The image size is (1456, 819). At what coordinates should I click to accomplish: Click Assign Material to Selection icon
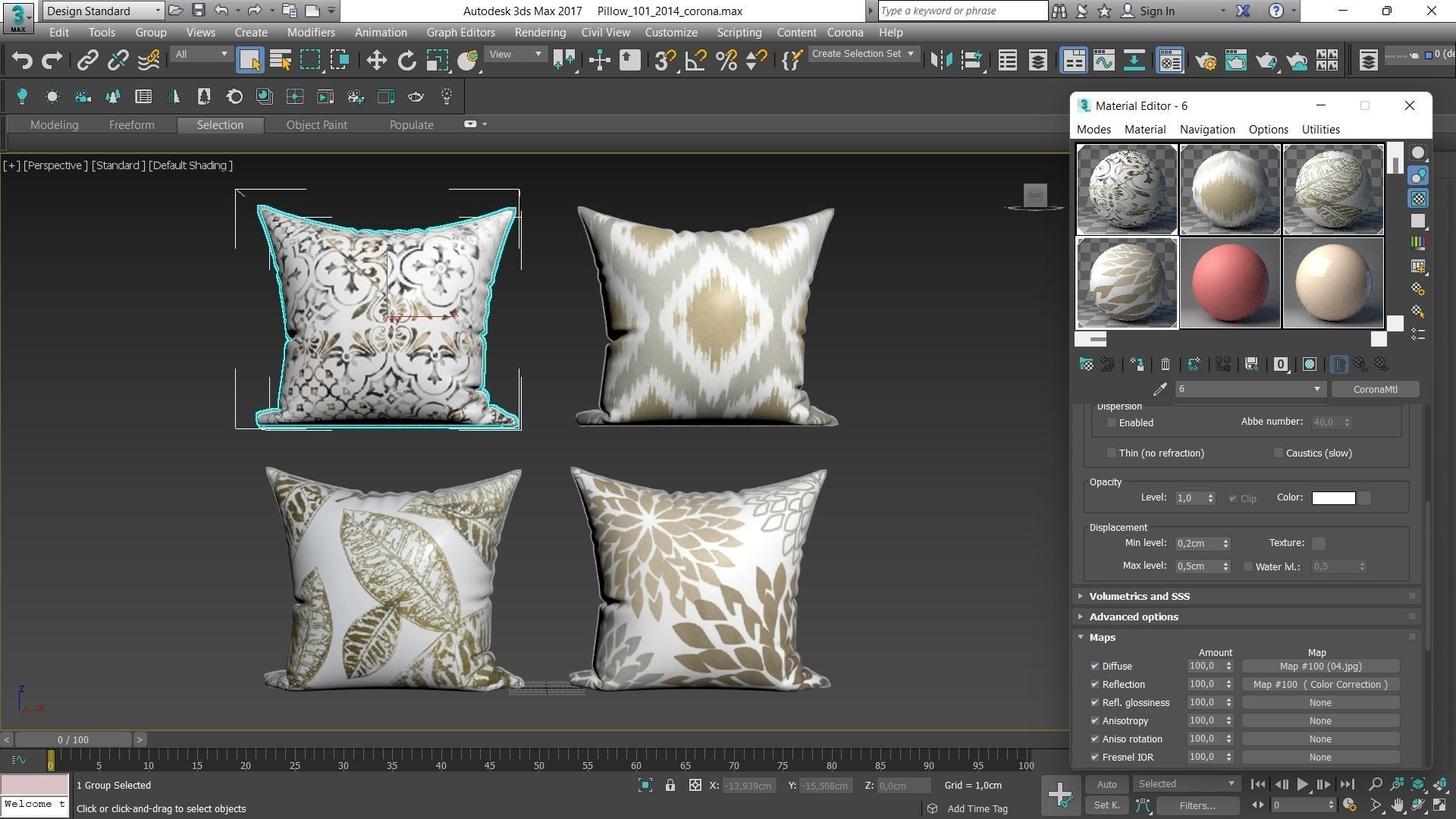[x=1137, y=365]
